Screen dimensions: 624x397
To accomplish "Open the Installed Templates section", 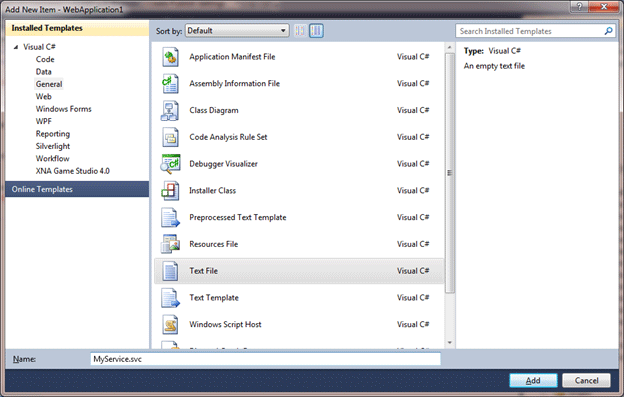I will (77, 28).
